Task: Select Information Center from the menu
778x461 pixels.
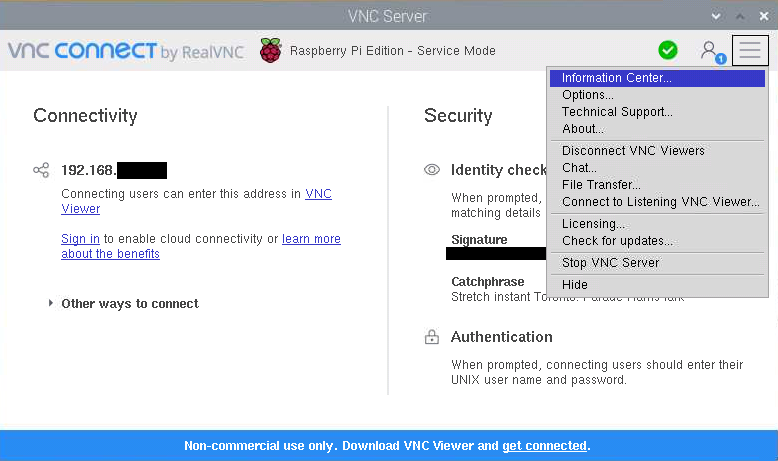Action: (616, 78)
